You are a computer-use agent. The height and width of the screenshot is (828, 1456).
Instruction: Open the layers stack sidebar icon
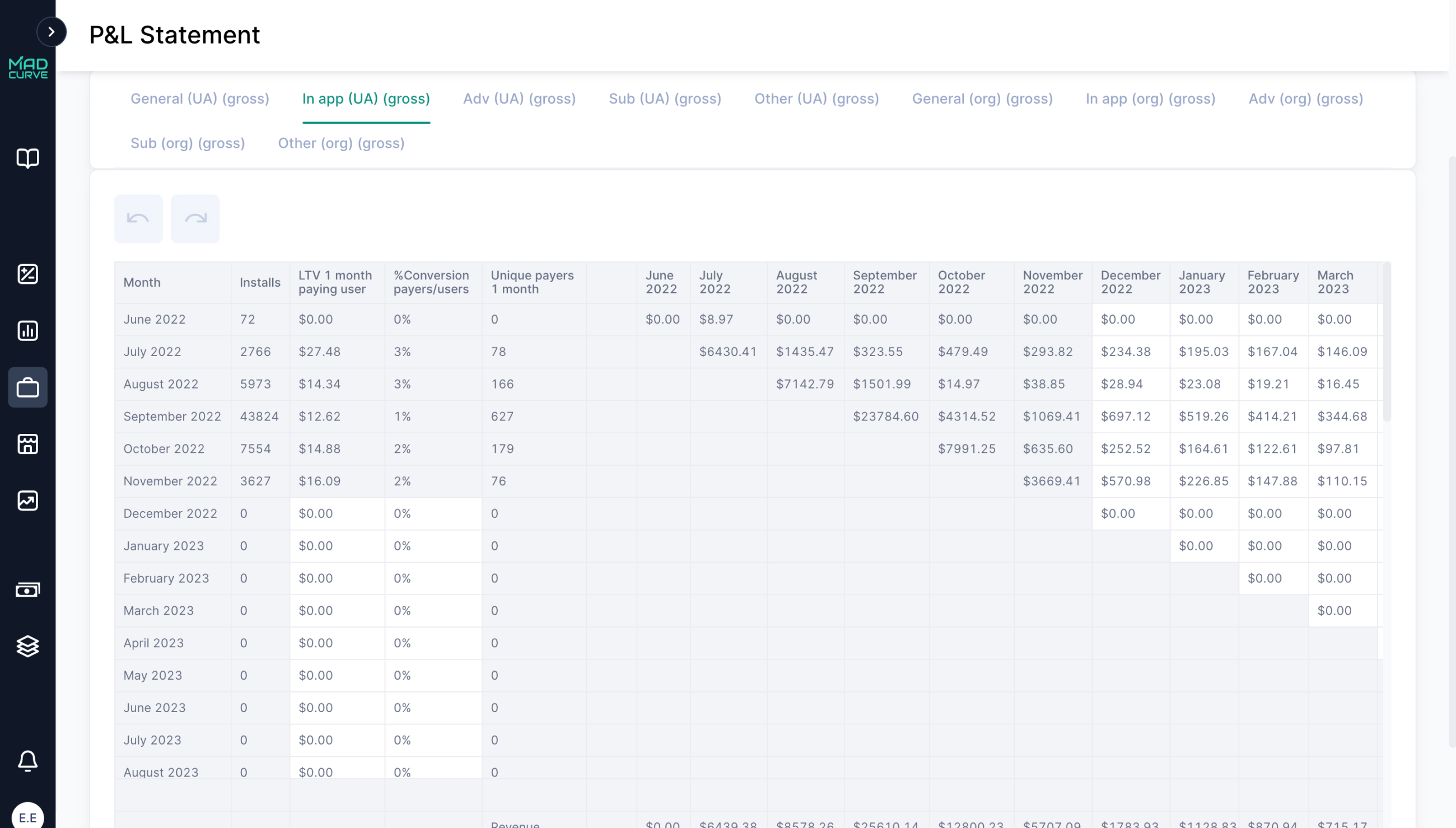click(x=27, y=646)
